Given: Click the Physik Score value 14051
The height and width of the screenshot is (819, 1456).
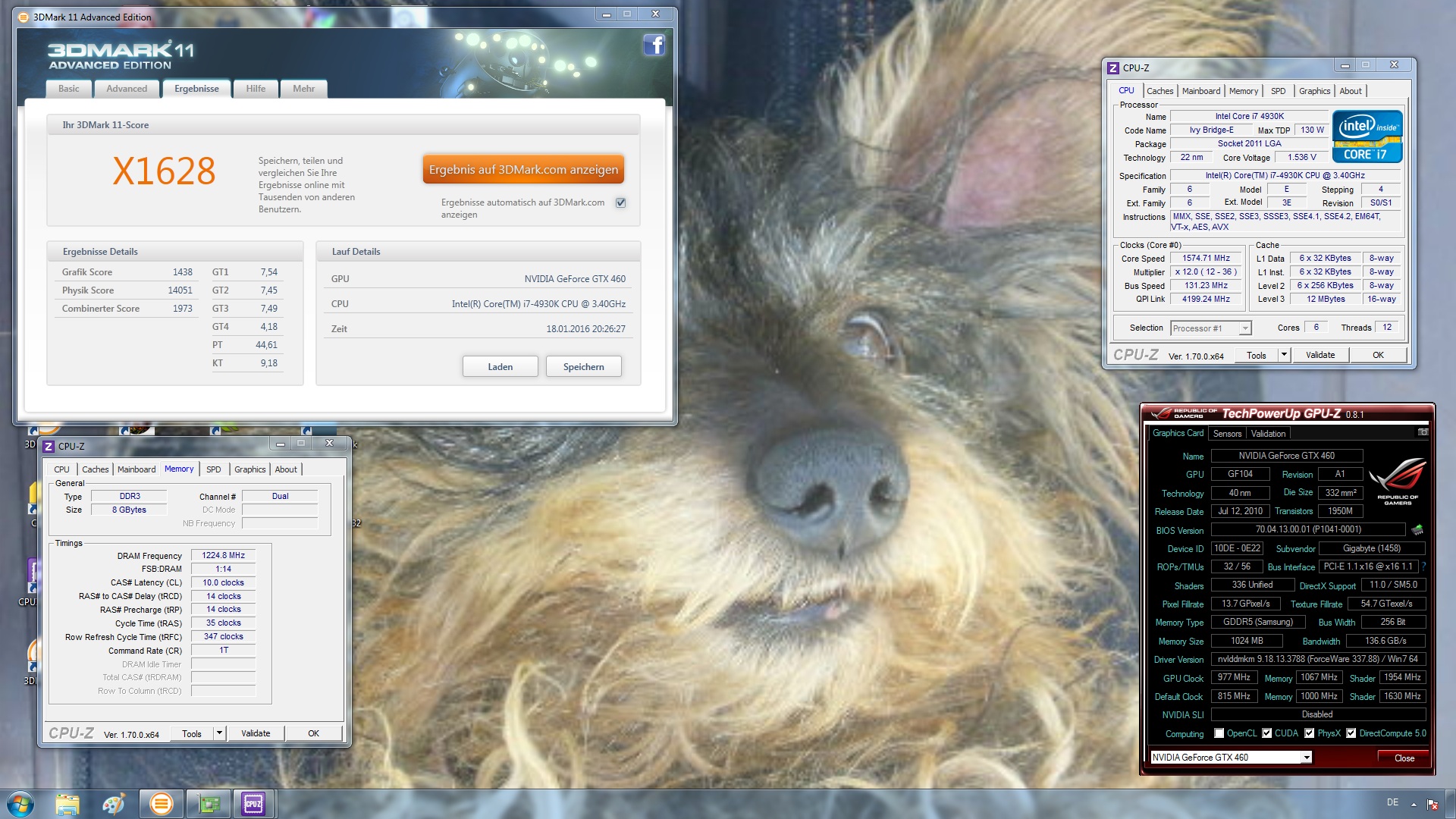Looking at the screenshot, I should (180, 290).
